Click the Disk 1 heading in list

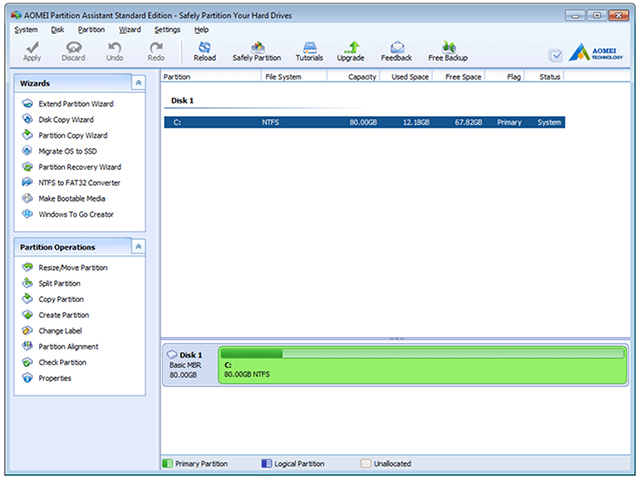[182, 100]
